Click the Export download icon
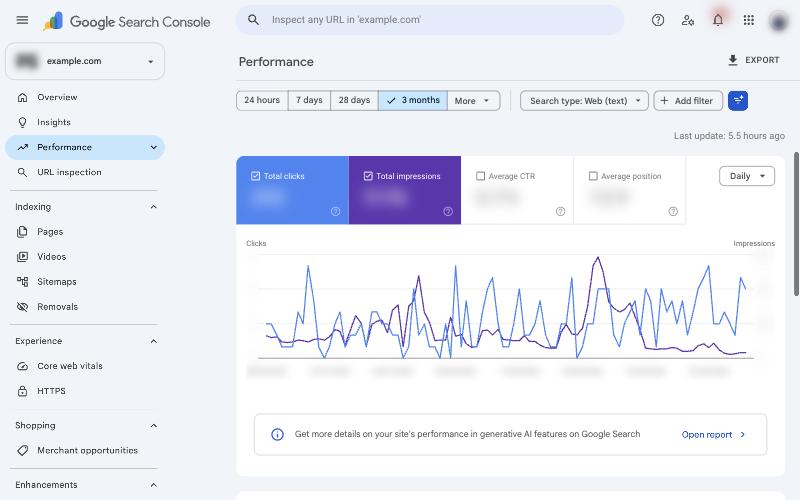800x500 pixels. (733, 60)
